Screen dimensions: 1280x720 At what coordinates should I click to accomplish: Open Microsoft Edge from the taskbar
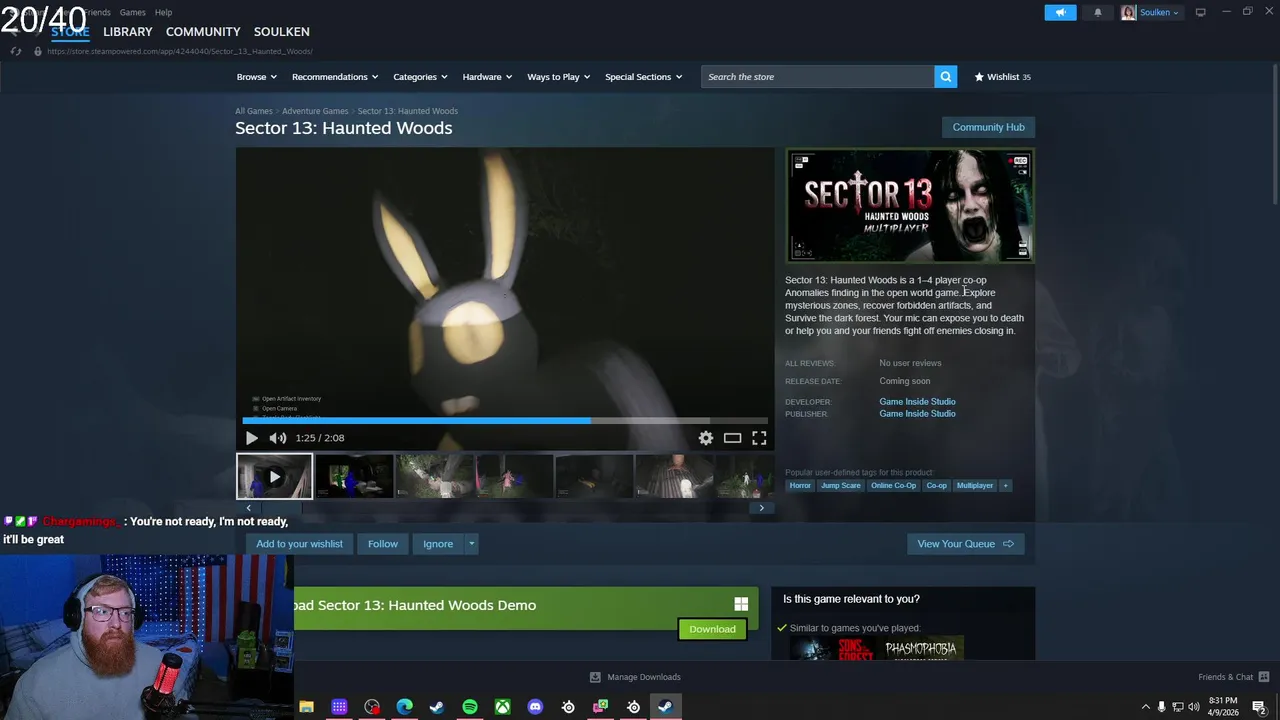(x=404, y=707)
